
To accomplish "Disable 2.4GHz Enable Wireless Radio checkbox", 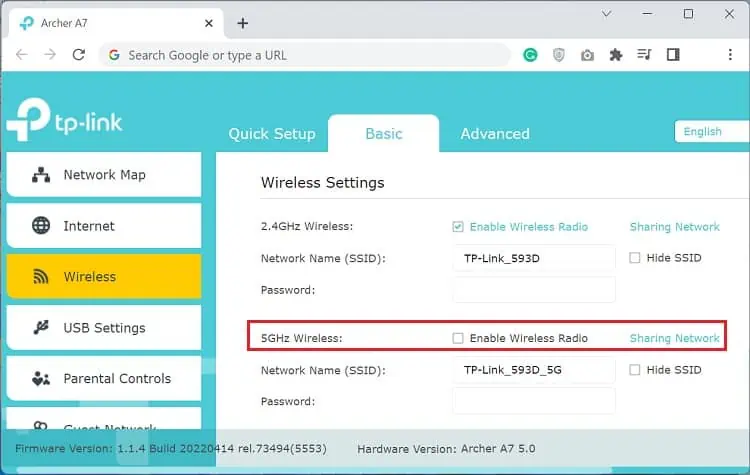I will pyautogui.click(x=458, y=227).
